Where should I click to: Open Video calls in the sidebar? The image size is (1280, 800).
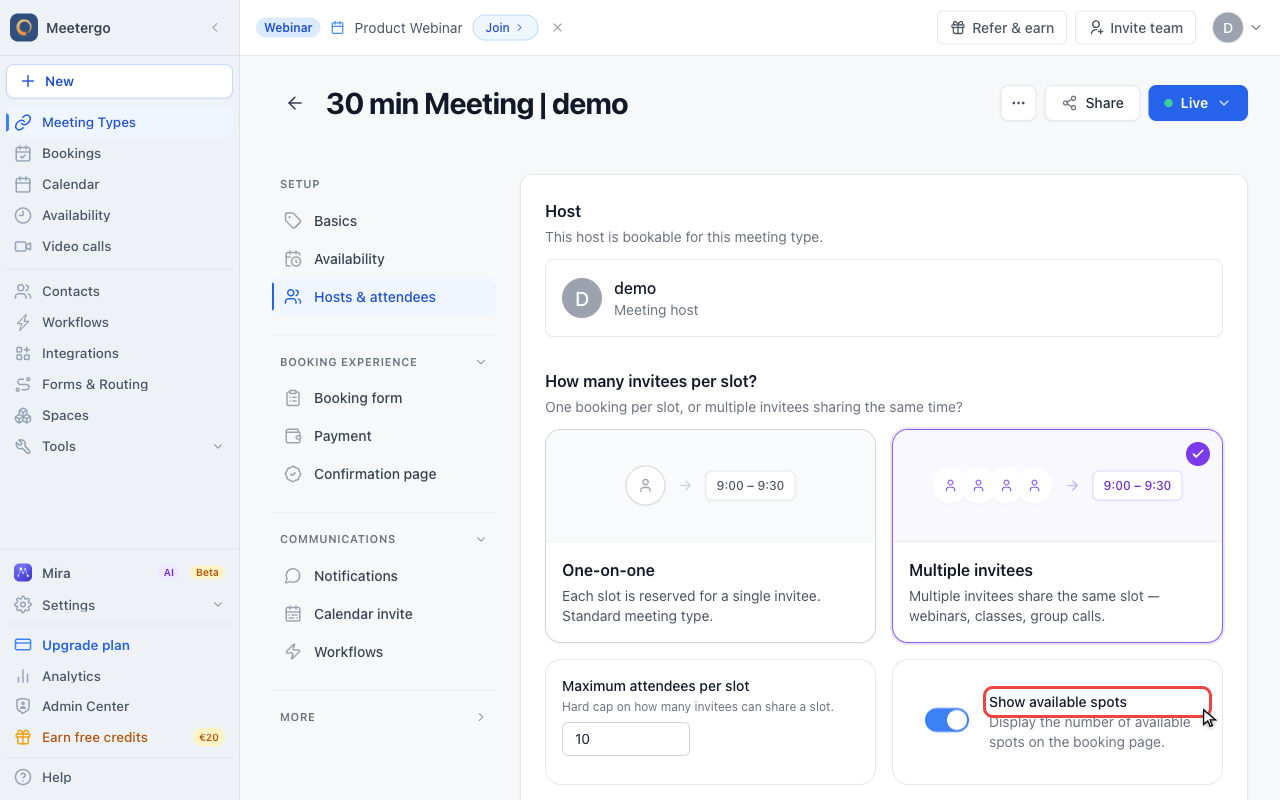pos(119,246)
